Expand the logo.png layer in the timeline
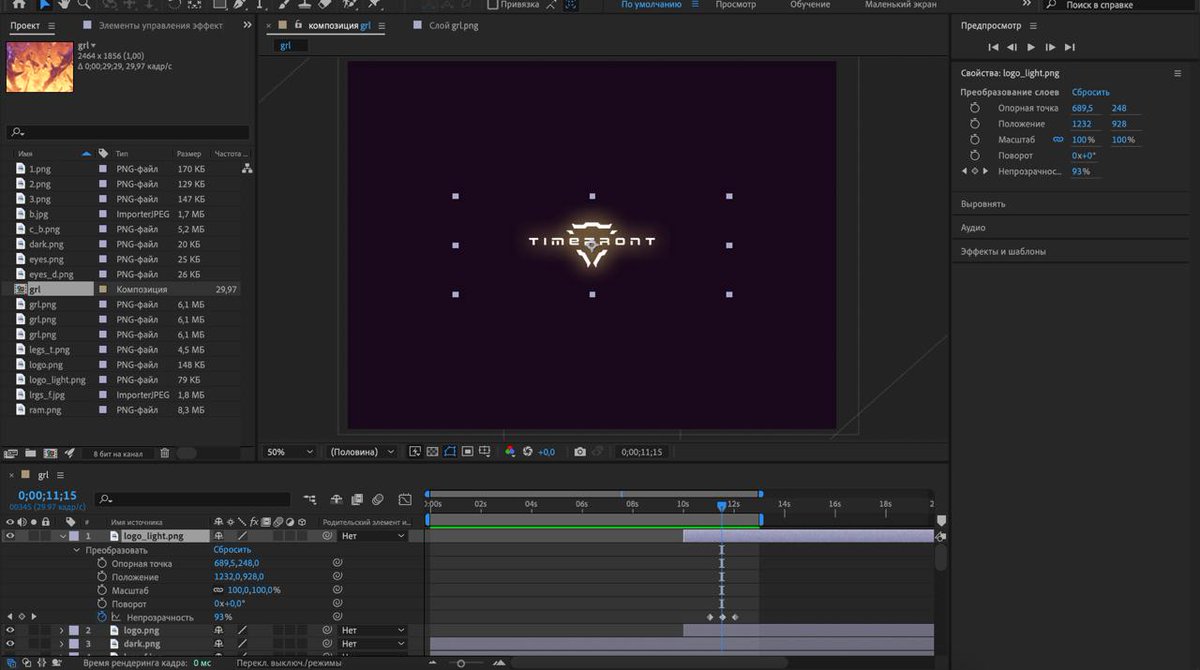The image size is (1200, 670). tap(61, 630)
